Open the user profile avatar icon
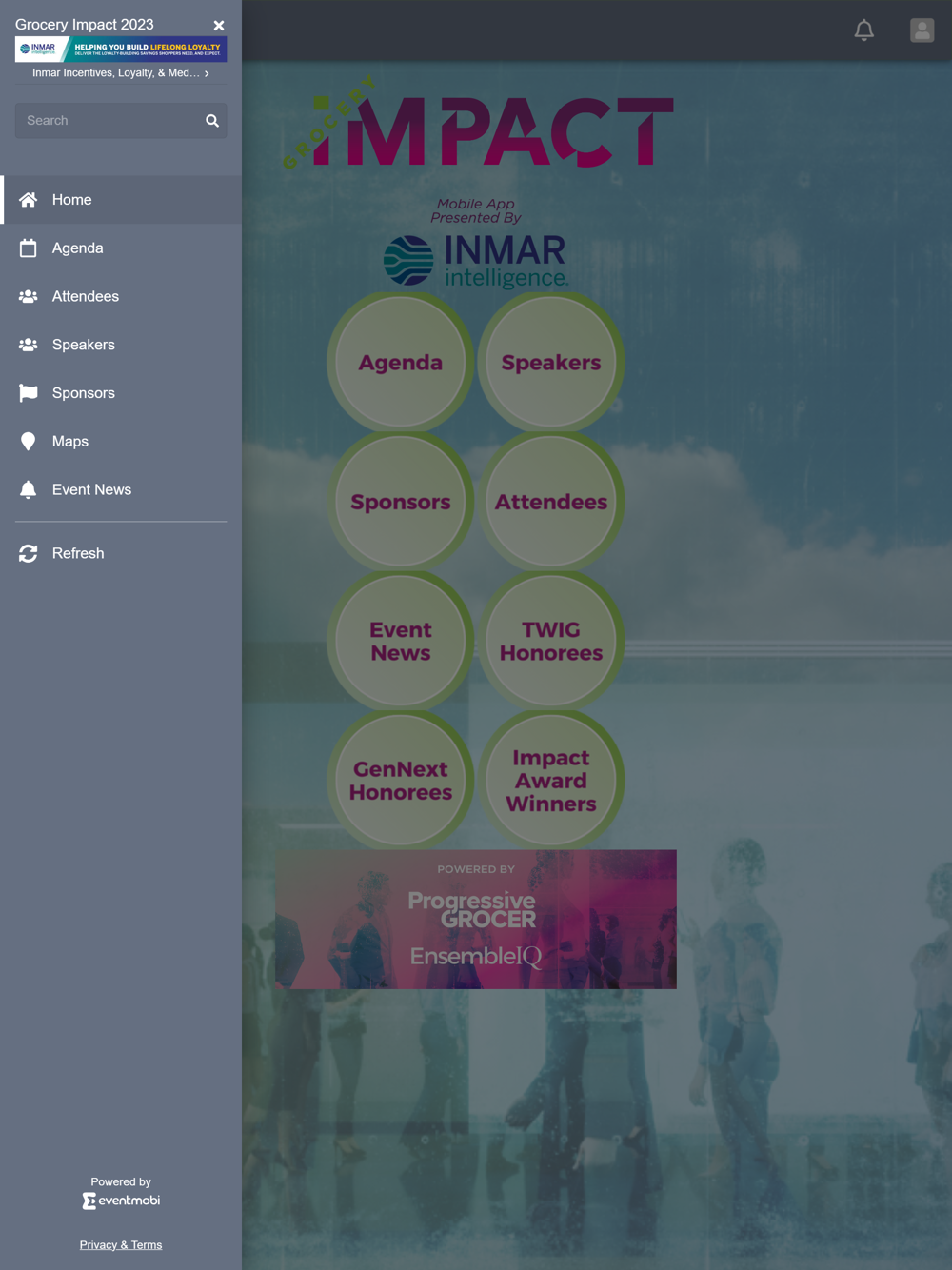Image resolution: width=952 pixels, height=1270 pixels. pyautogui.click(x=922, y=30)
